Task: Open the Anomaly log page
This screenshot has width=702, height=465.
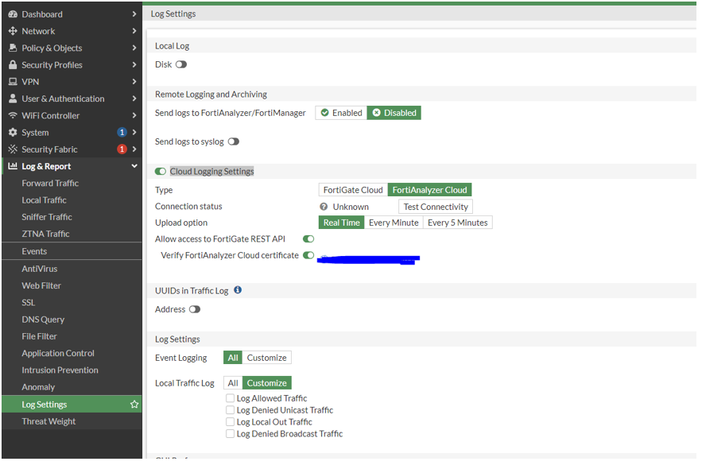Action: (38, 387)
